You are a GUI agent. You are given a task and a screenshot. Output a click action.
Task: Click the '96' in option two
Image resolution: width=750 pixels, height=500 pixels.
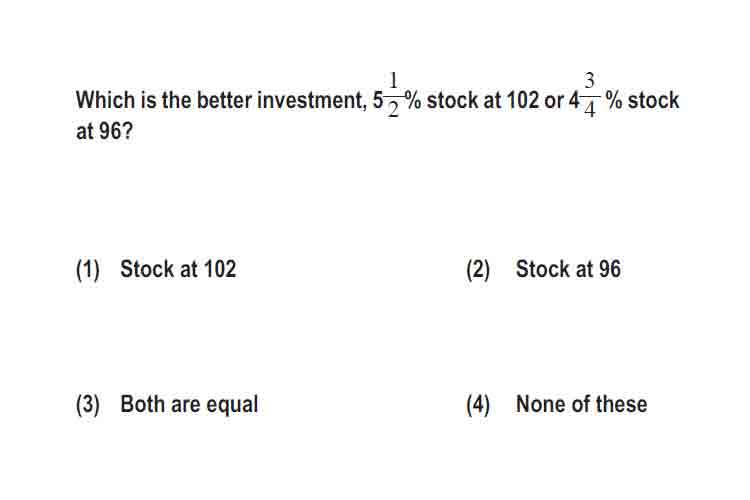tap(609, 269)
